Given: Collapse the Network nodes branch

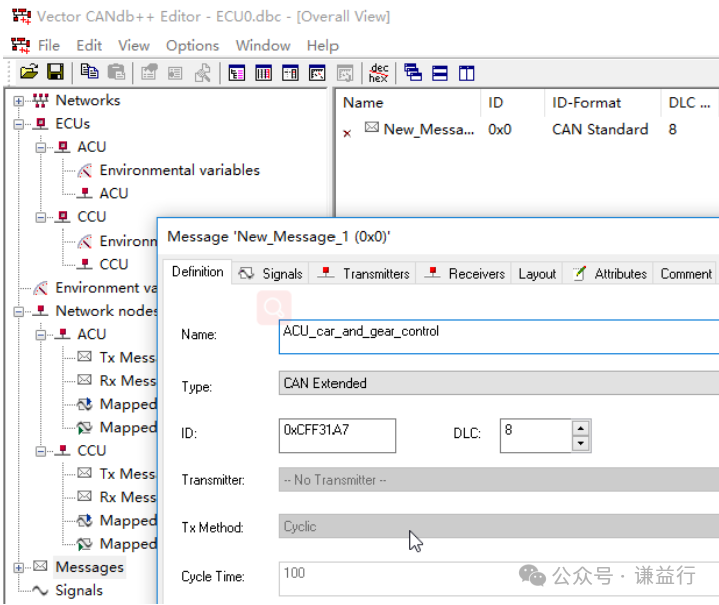Looking at the screenshot, I should point(18,311).
